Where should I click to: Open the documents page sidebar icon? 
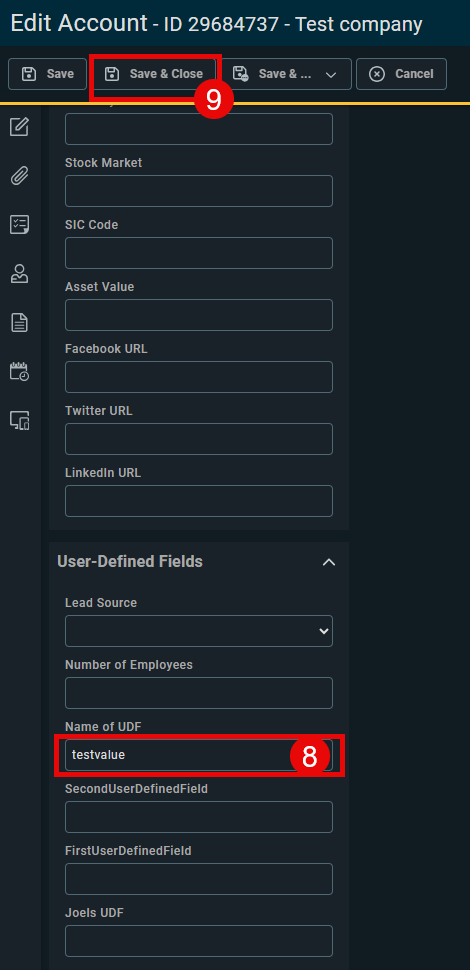pos(20,322)
